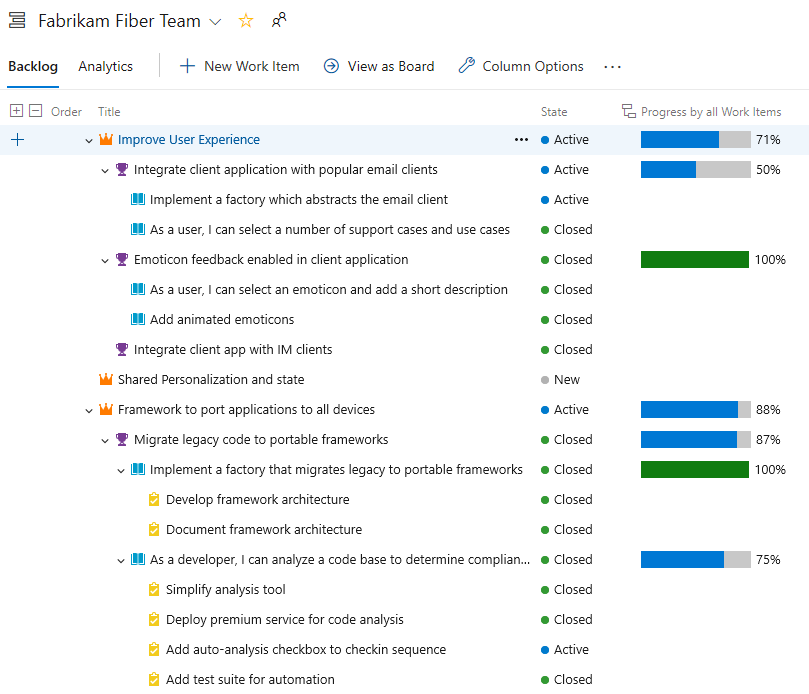Click the expand-all plus icon above the backlog
Image resolution: width=809 pixels, height=694 pixels.
(15, 111)
